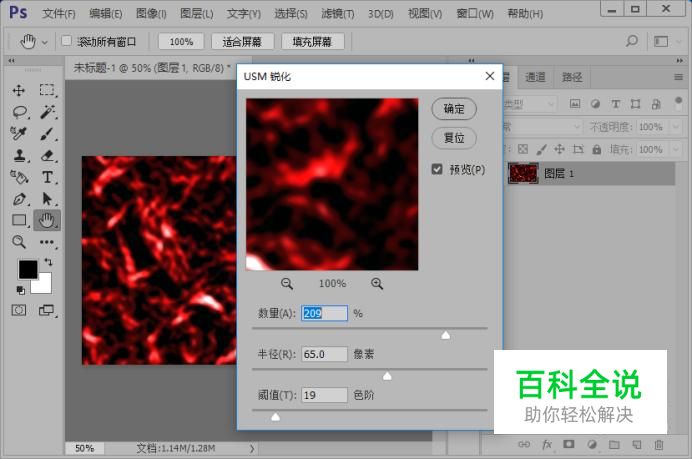Toggle lock all for layer
The height and width of the screenshot is (459, 692).
[x=597, y=150]
